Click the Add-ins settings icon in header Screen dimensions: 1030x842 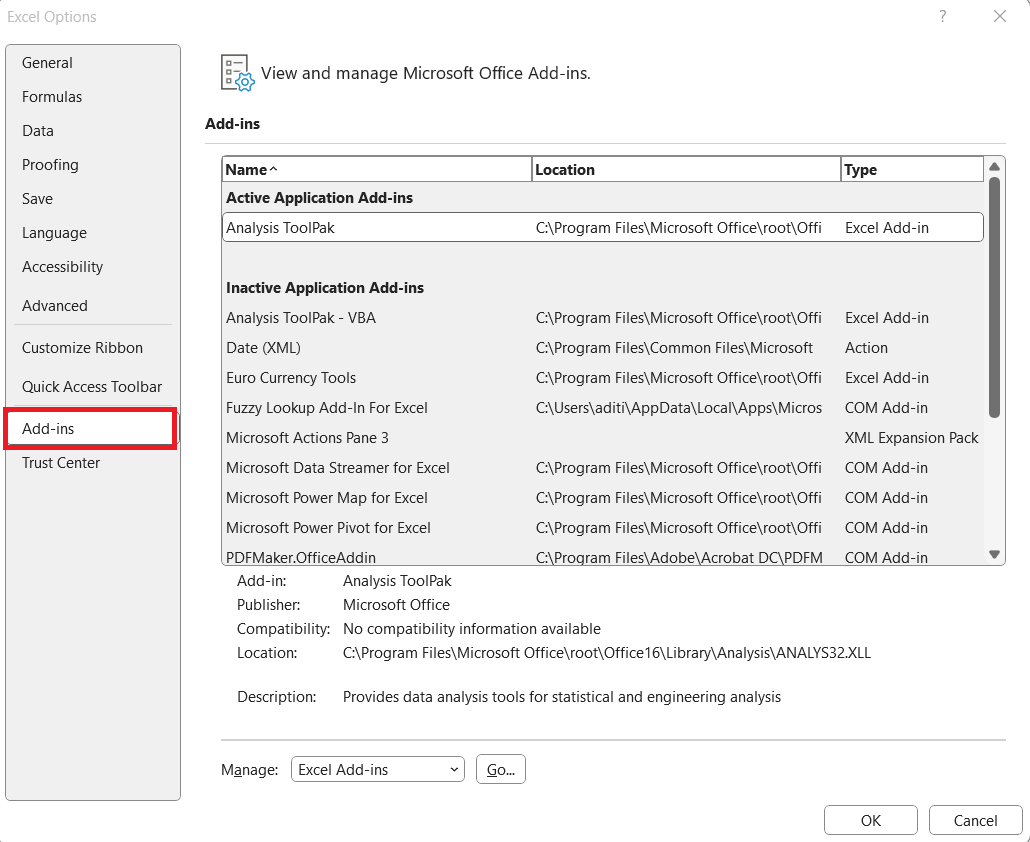(237, 73)
